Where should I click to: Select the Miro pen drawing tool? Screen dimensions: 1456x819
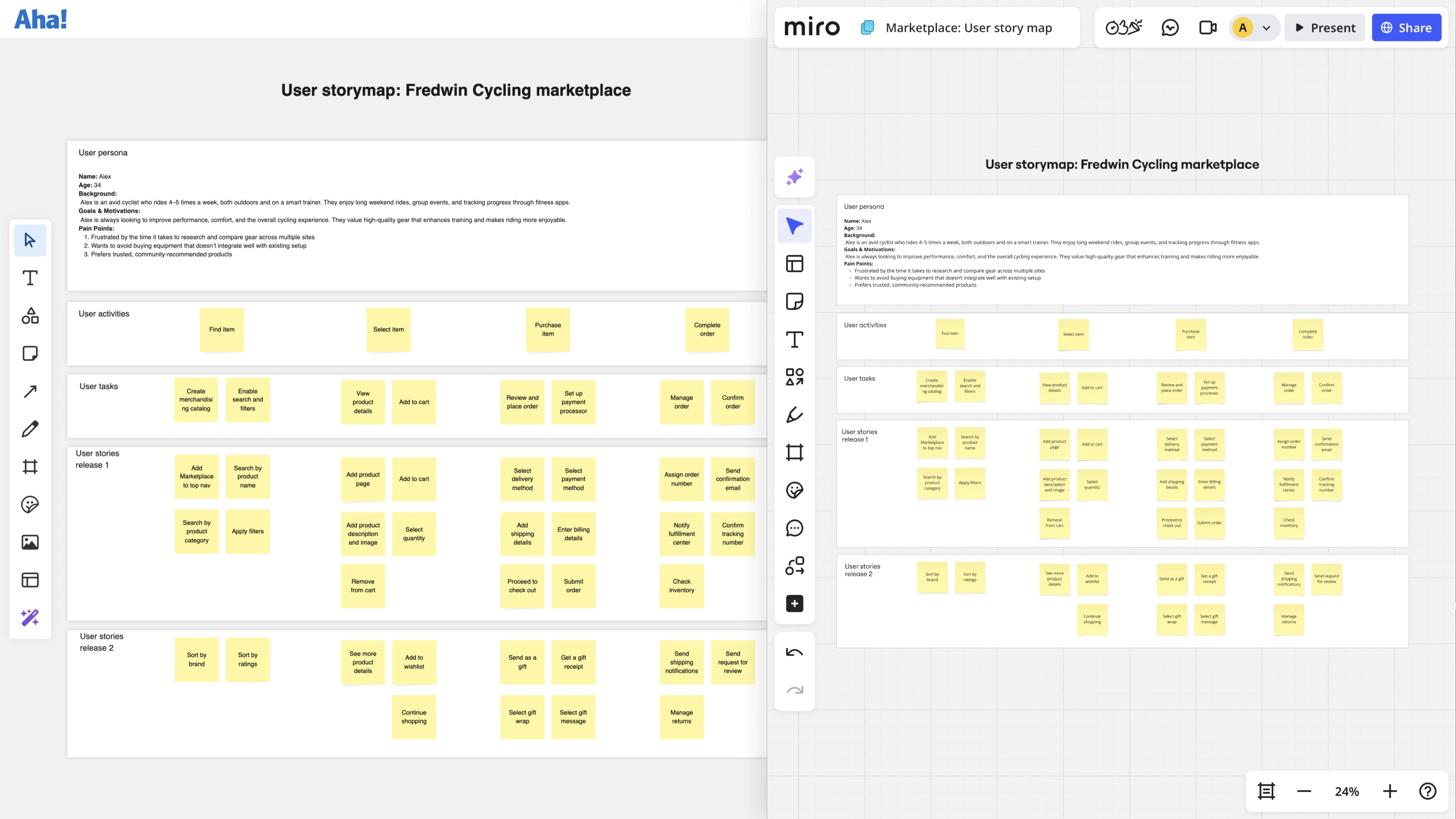(x=794, y=415)
